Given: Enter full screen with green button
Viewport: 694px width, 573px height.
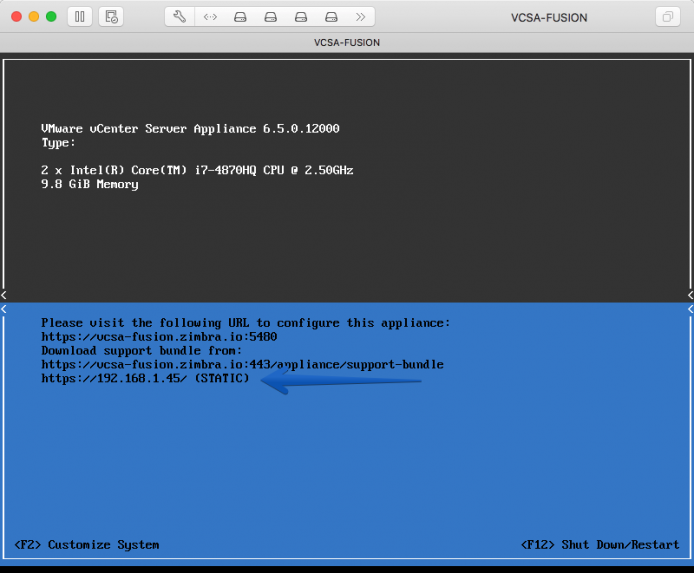Looking at the screenshot, I should (51, 17).
